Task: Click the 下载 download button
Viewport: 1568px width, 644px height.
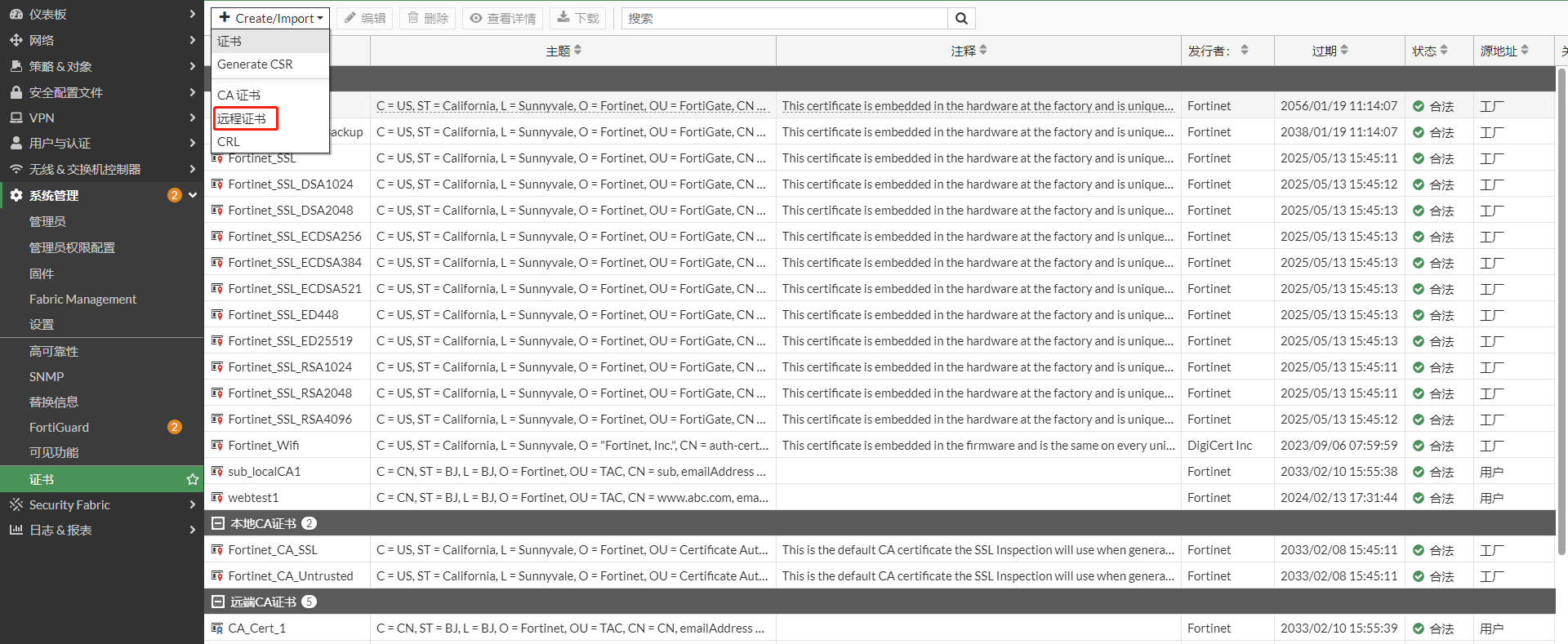Action: [x=578, y=18]
